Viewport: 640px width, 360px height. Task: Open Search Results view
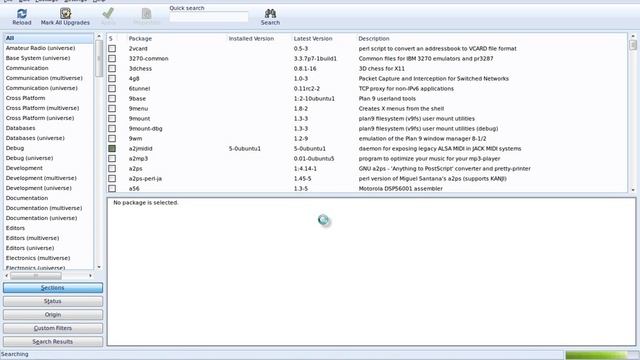53,342
